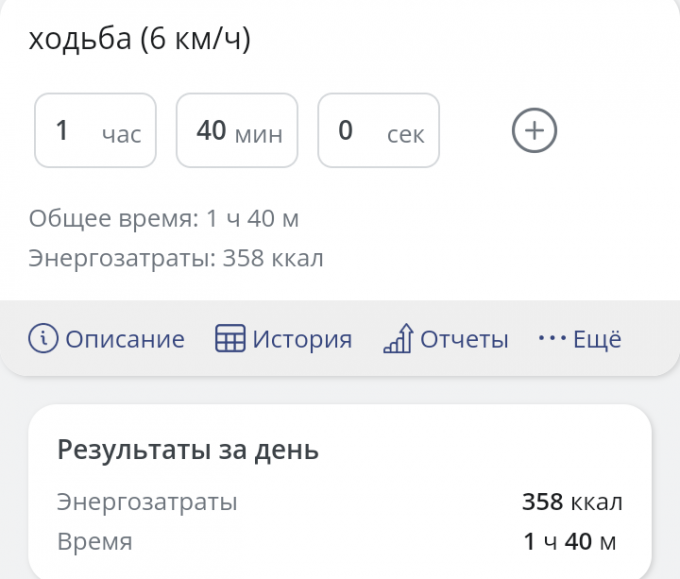Click the table icon beside История
The width and height of the screenshot is (680, 579).
[x=230, y=339]
